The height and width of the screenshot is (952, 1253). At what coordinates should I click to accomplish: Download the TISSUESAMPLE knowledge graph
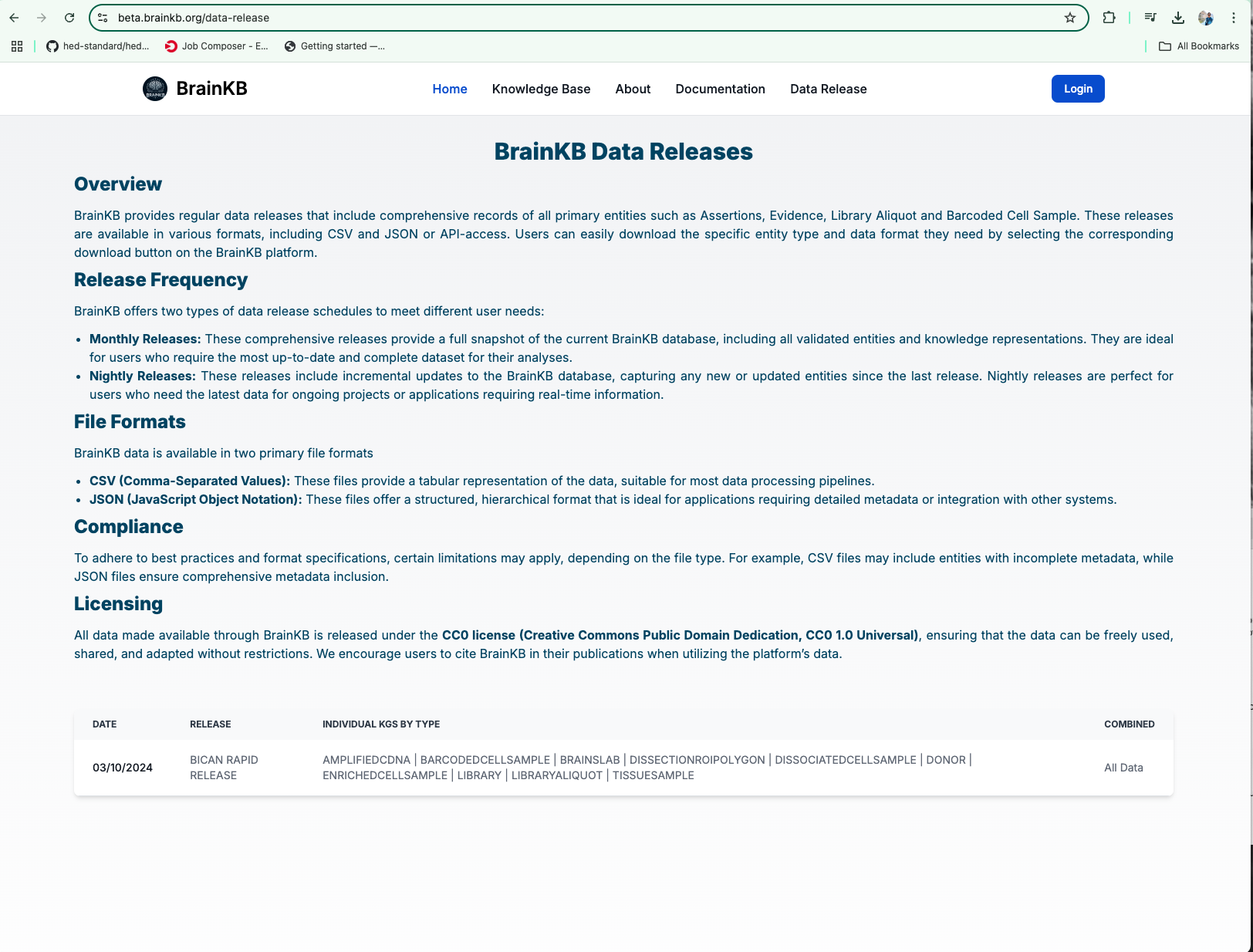tap(654, 775)
